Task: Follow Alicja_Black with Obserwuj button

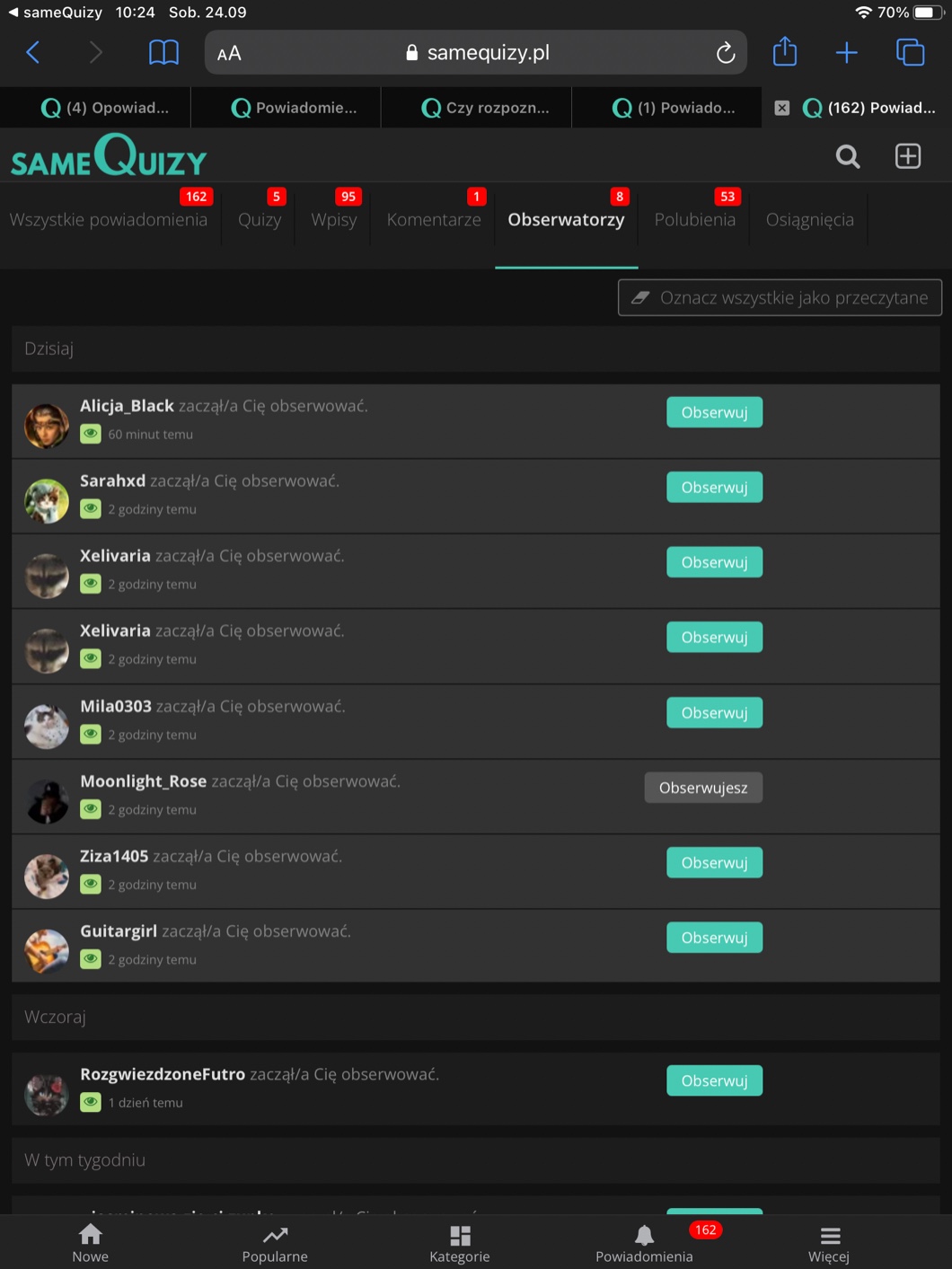Action: pyautogui.click(x=714, y=412)
